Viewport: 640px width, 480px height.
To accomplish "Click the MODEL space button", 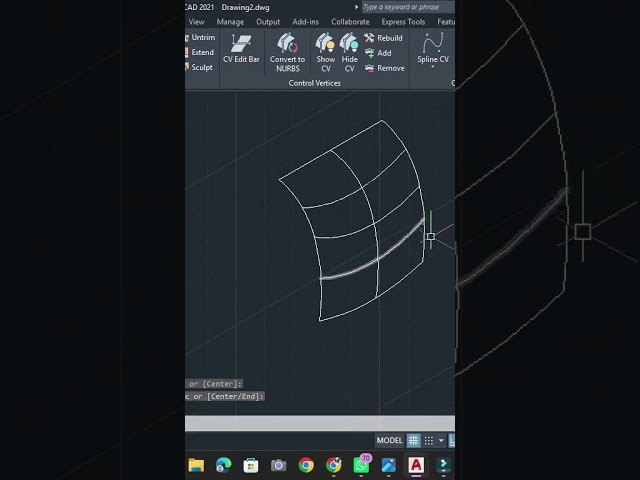I will click(389, 440).
